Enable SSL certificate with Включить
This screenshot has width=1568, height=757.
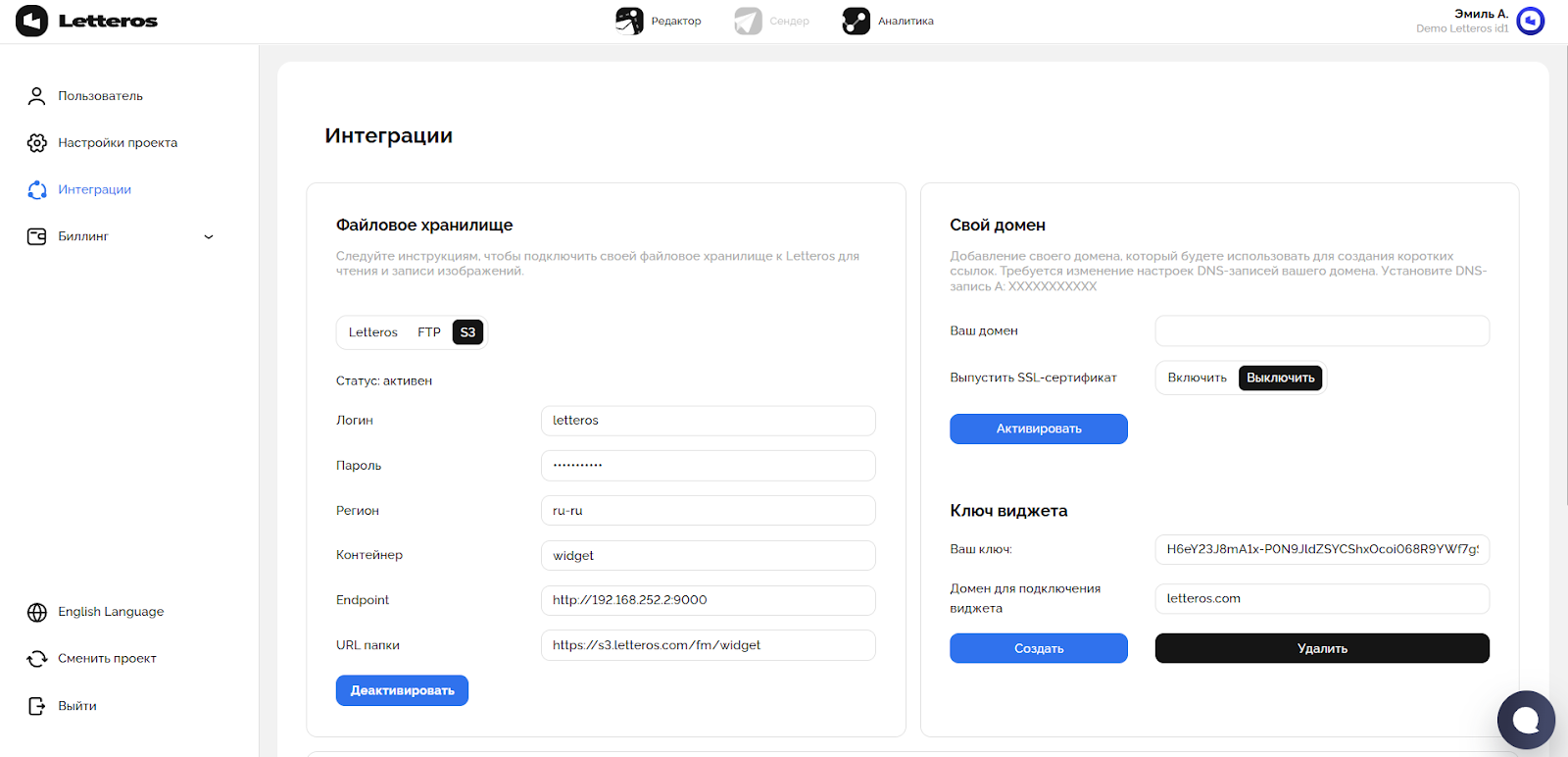click(x=1197, y=378)
